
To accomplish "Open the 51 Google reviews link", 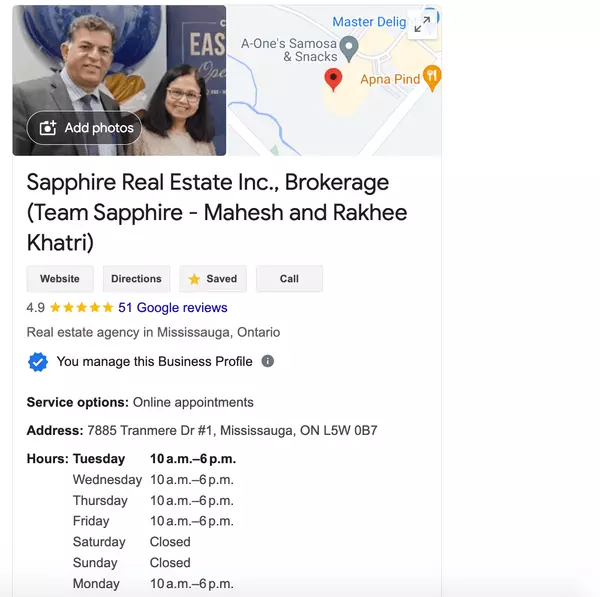I will 173,307.
